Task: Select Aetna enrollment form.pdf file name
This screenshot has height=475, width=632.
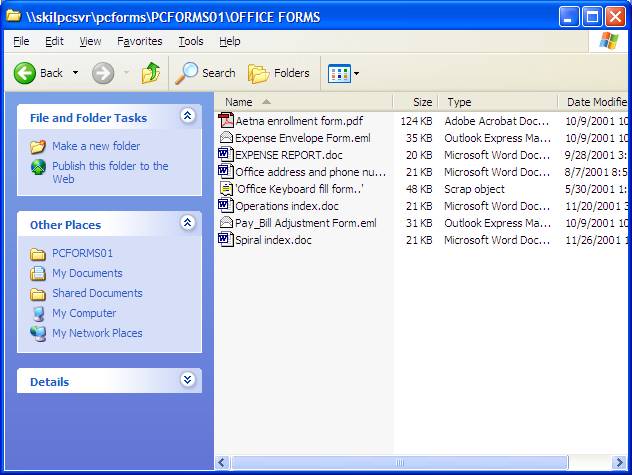Action: point(299,121)
